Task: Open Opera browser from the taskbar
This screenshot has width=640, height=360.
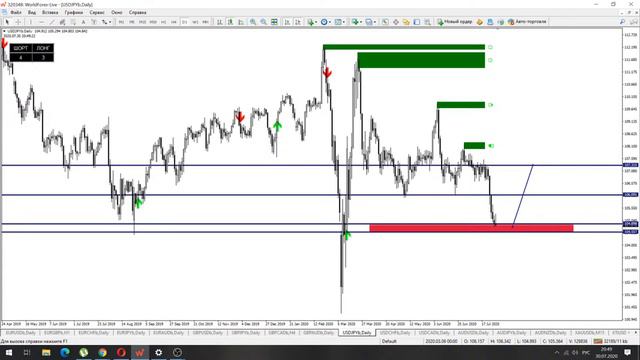Action: tap(121, 352)
